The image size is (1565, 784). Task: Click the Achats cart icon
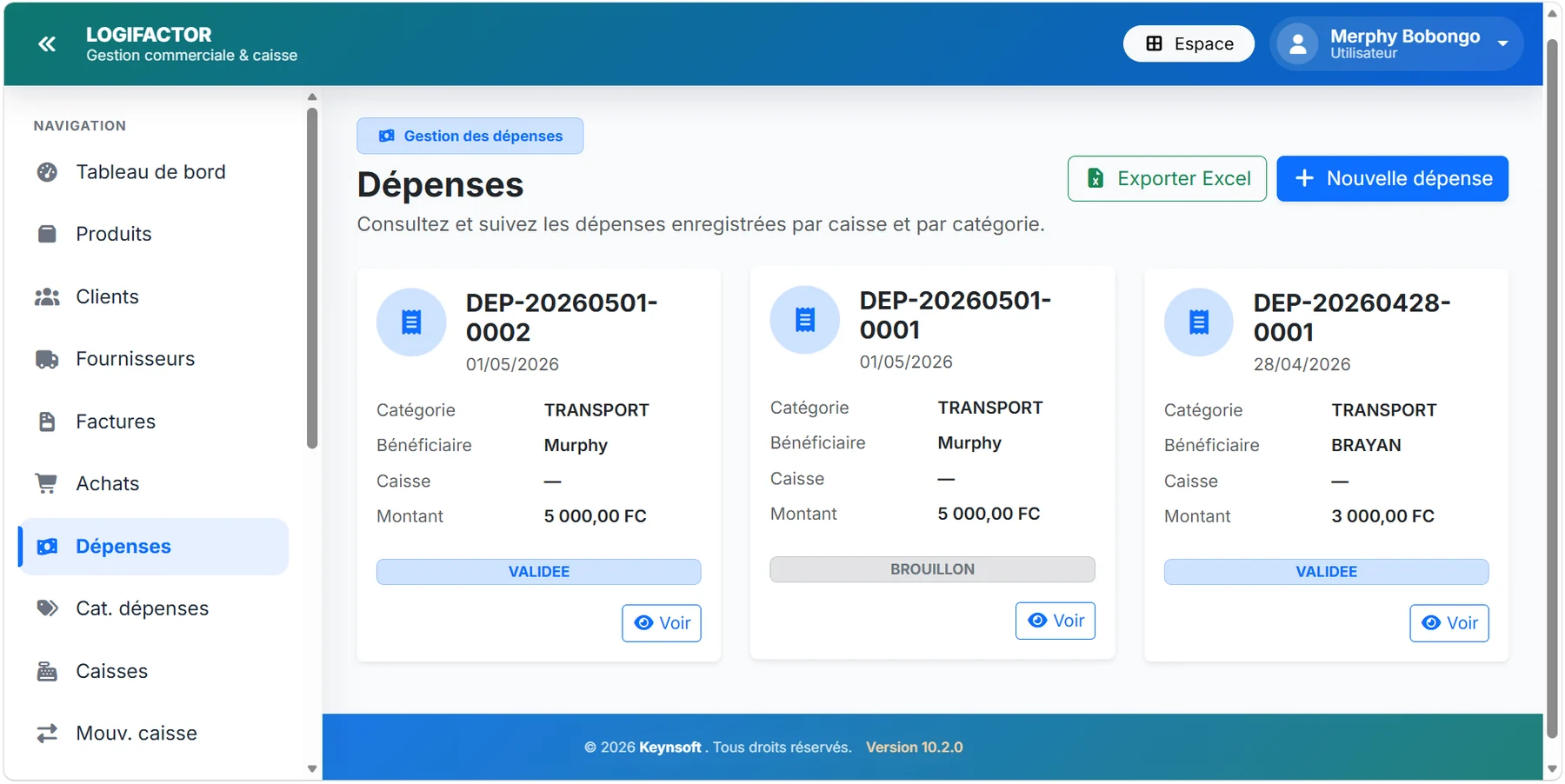[46, 483]
